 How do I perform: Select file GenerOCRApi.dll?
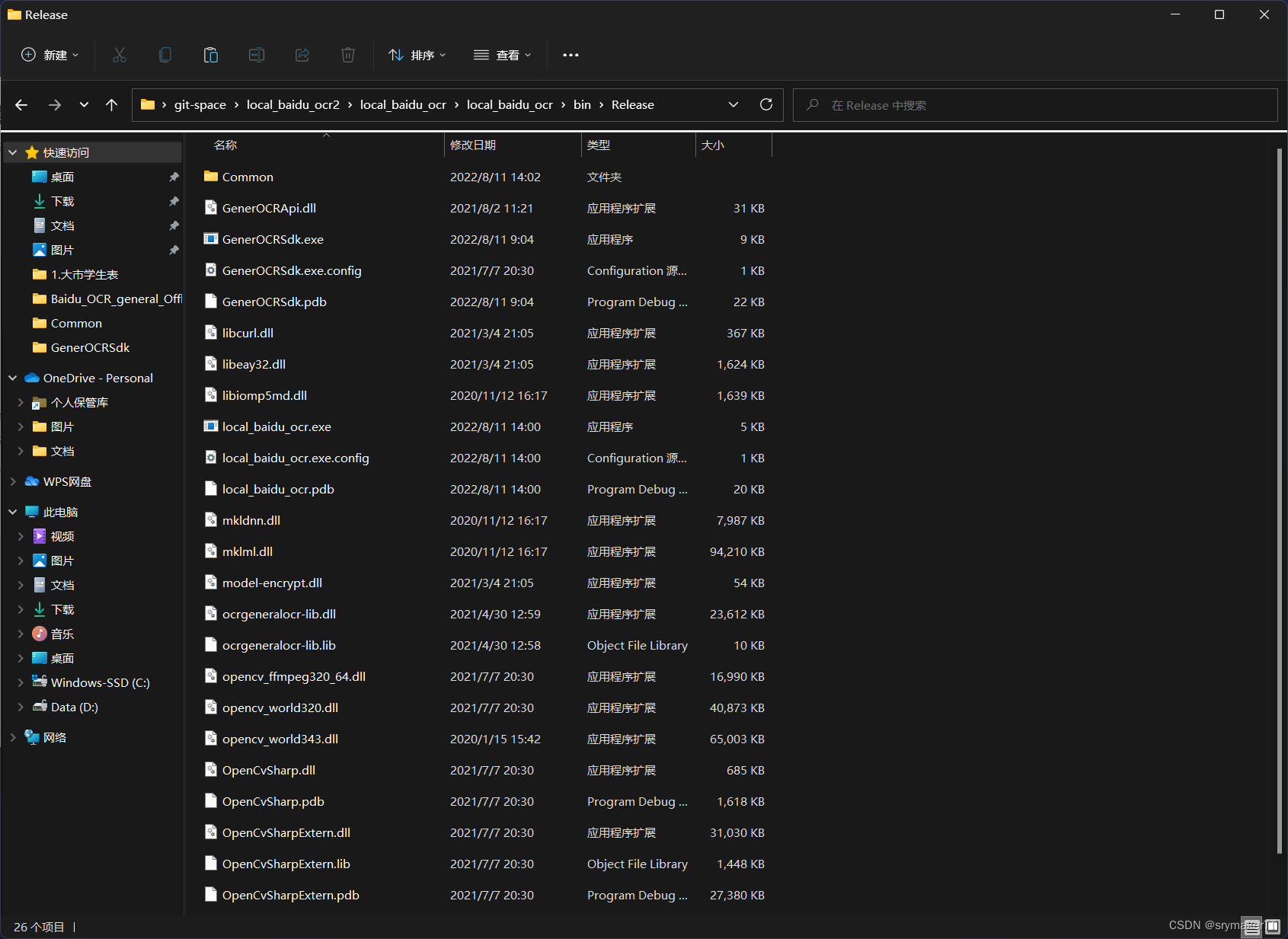point(269,208)
